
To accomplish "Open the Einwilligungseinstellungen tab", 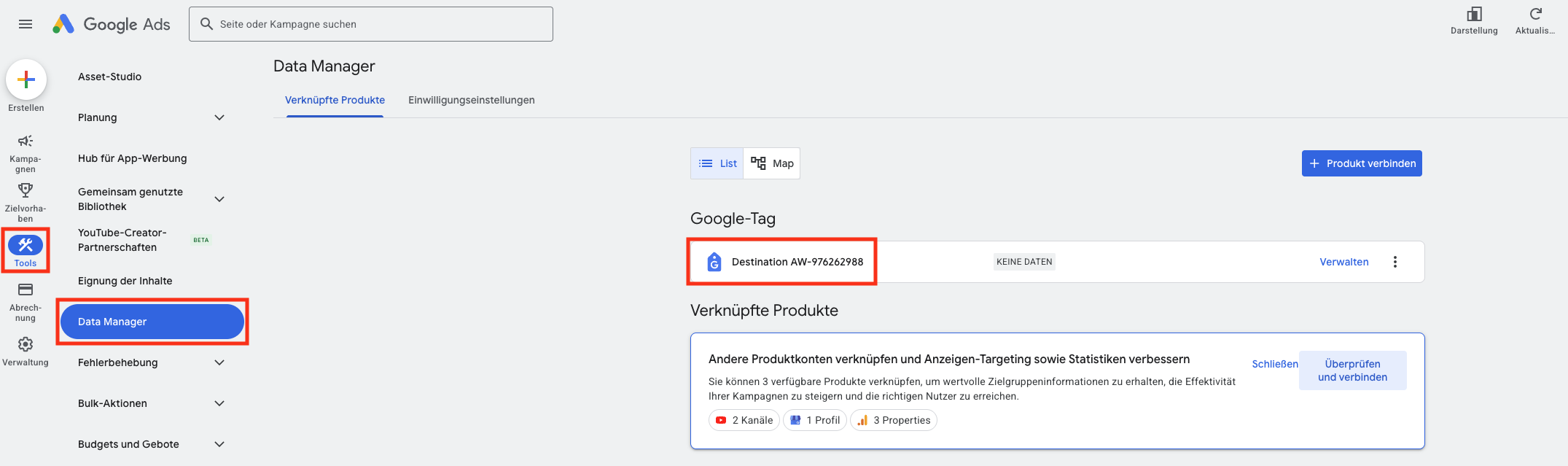I will [x=472, y=100].
